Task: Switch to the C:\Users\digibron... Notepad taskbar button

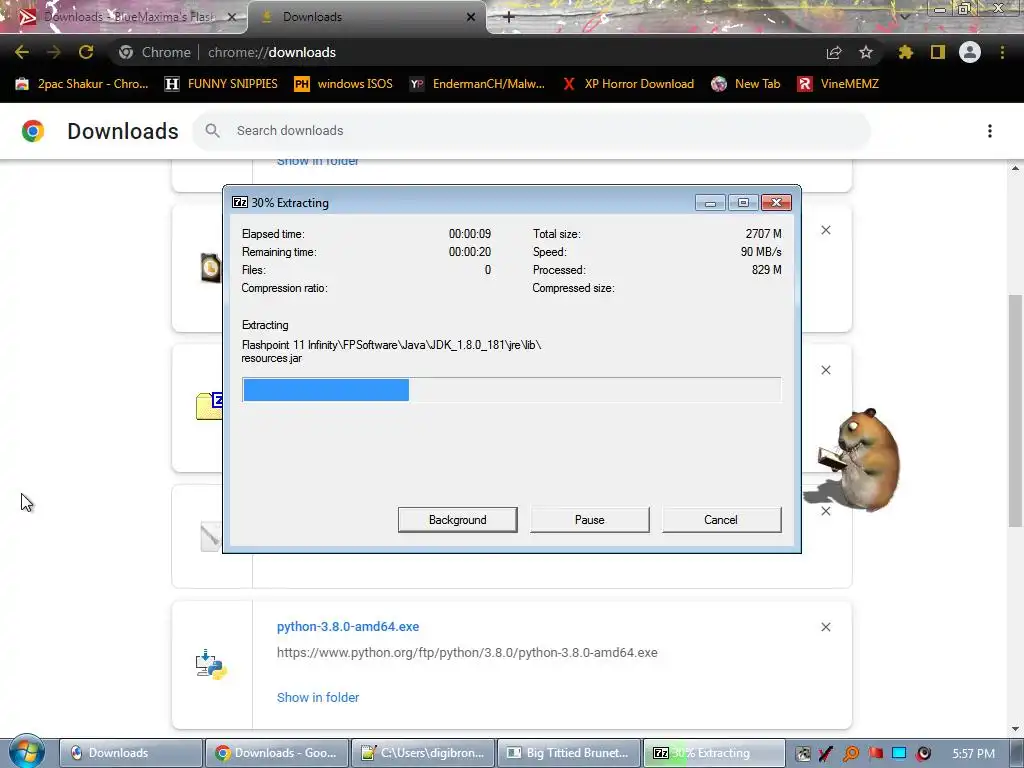Action: pos(423,753)
